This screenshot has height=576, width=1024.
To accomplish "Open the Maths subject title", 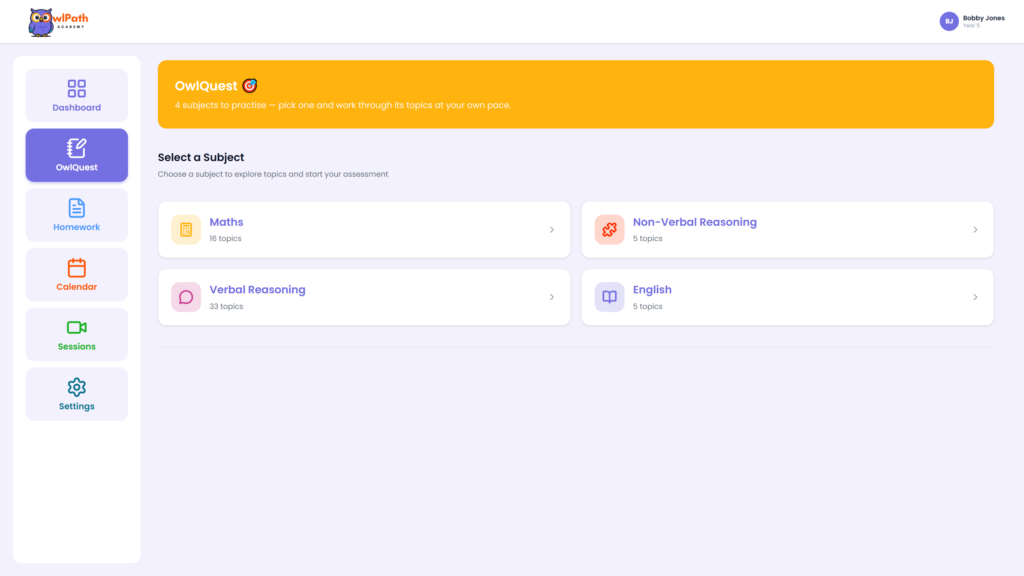I will [226, 222].
